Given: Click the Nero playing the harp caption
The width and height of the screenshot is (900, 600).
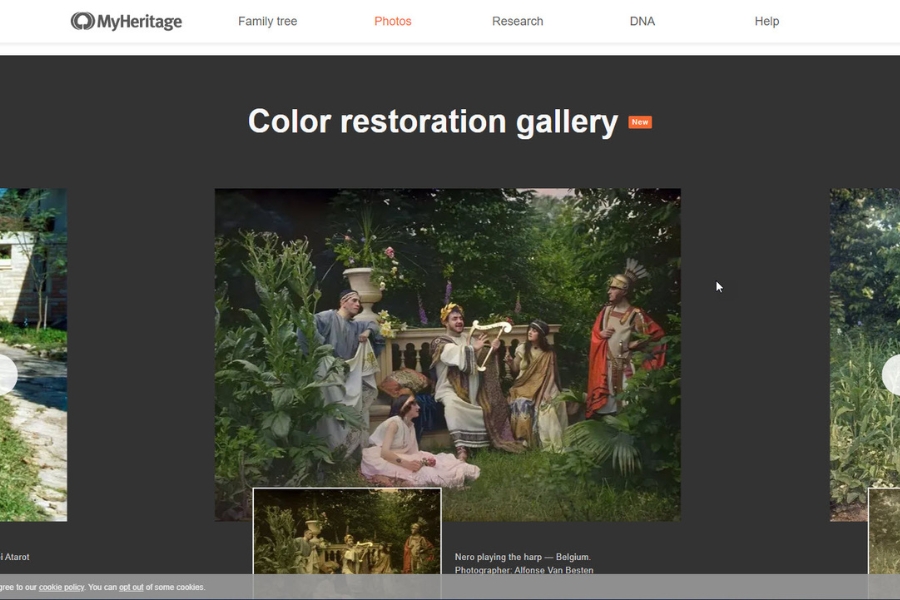Looking at the screenshot, I should [522, 557].
